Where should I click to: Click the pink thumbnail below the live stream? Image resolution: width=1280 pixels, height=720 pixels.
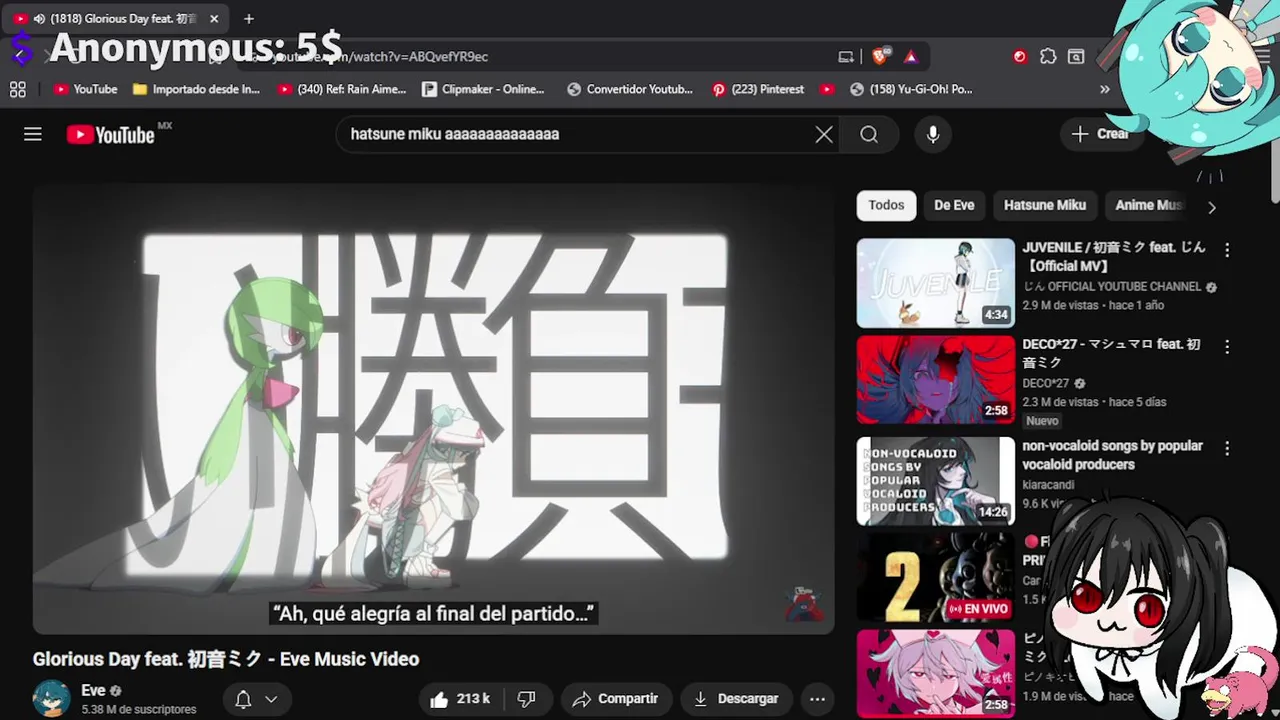pos(936,674)
